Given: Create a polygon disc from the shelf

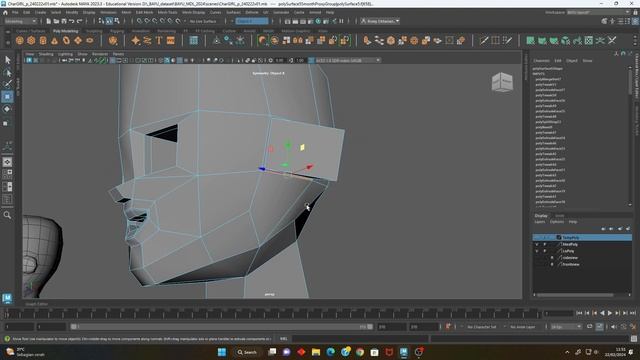Looking at the screenshot, I should 89,40.
